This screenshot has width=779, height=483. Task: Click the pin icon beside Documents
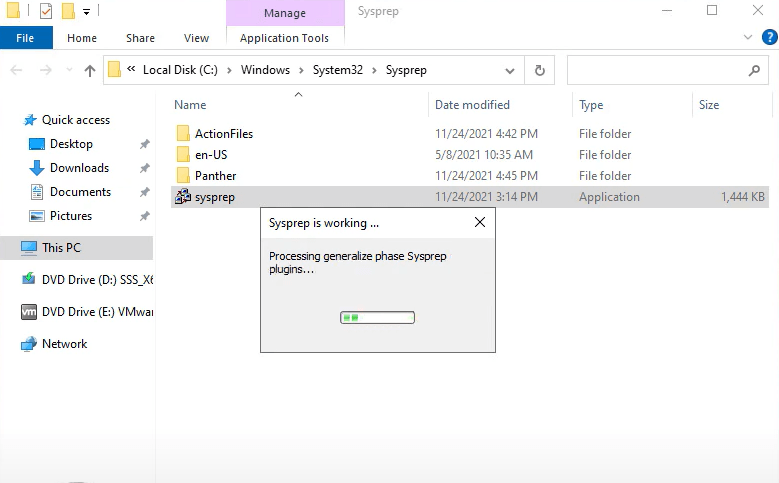[x=145, y=192]
